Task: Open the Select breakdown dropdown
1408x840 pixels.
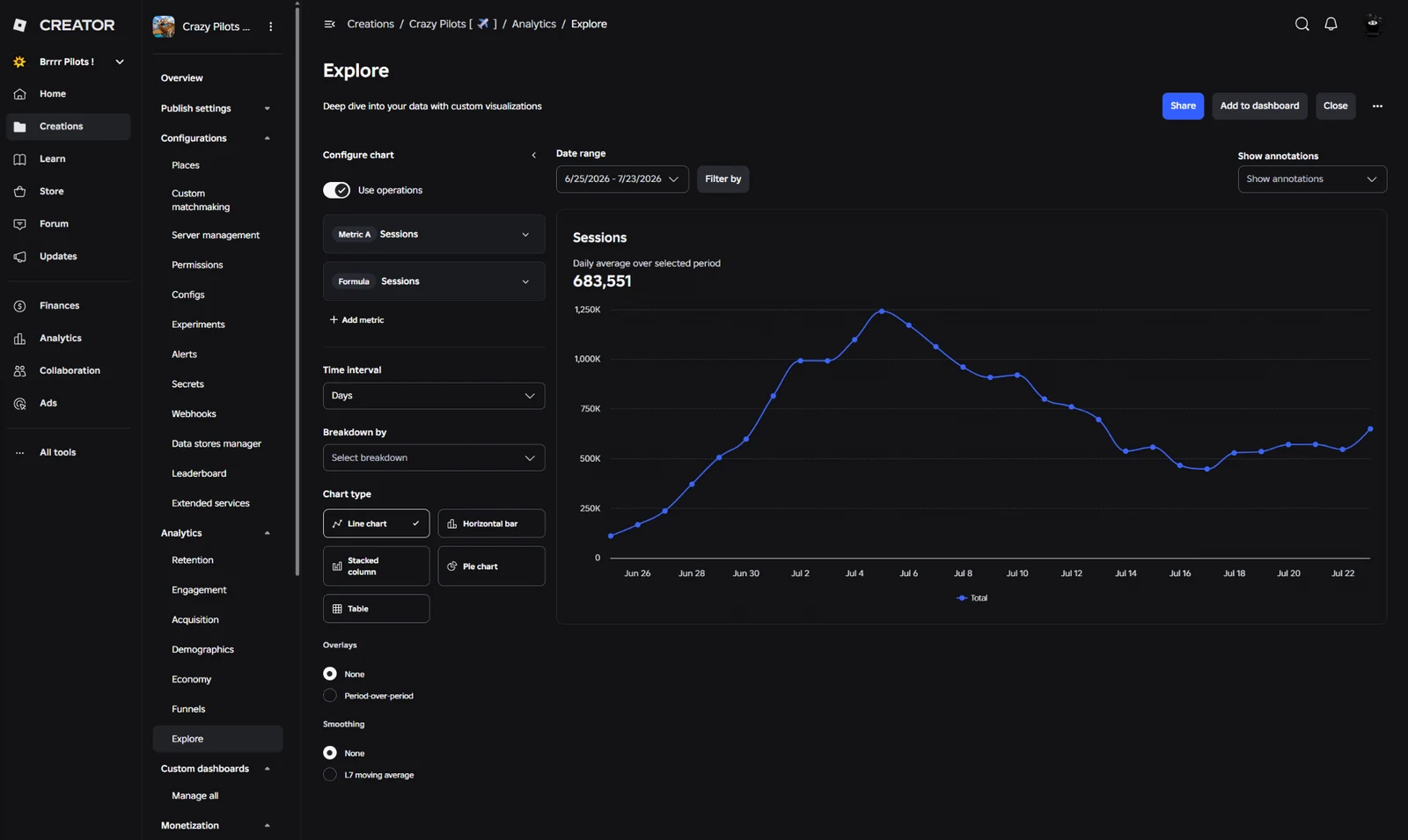Action: point(434,457)
